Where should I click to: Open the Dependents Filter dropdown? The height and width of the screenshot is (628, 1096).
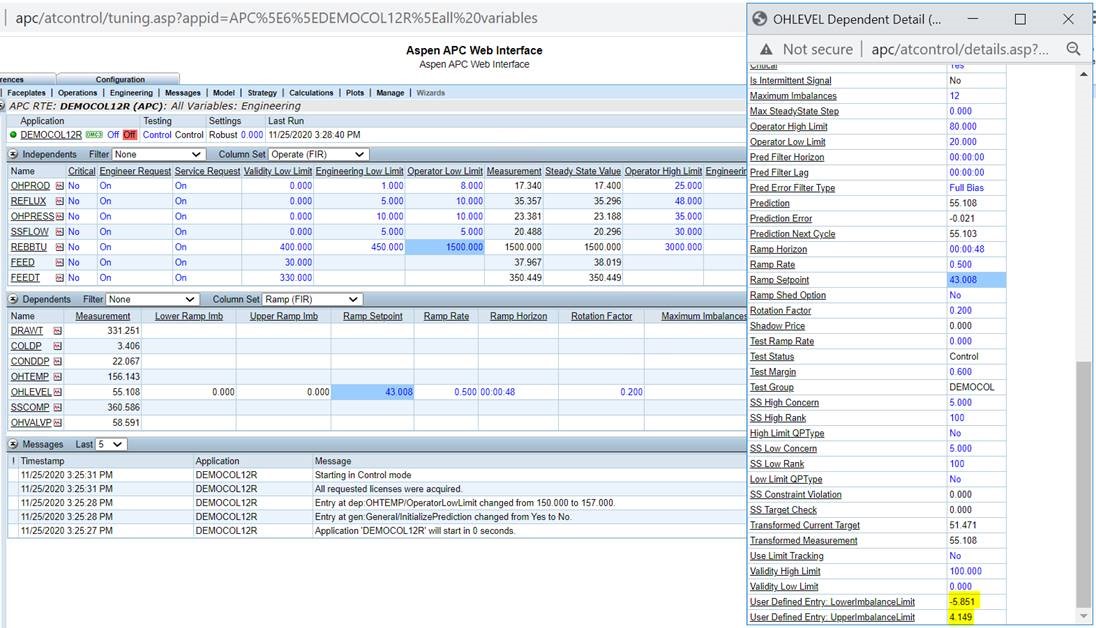click(153, 299)
